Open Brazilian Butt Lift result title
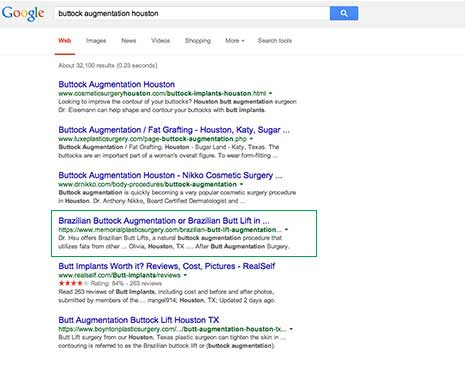Viewport: 465px width, 365px height. [x=164, y=221]
